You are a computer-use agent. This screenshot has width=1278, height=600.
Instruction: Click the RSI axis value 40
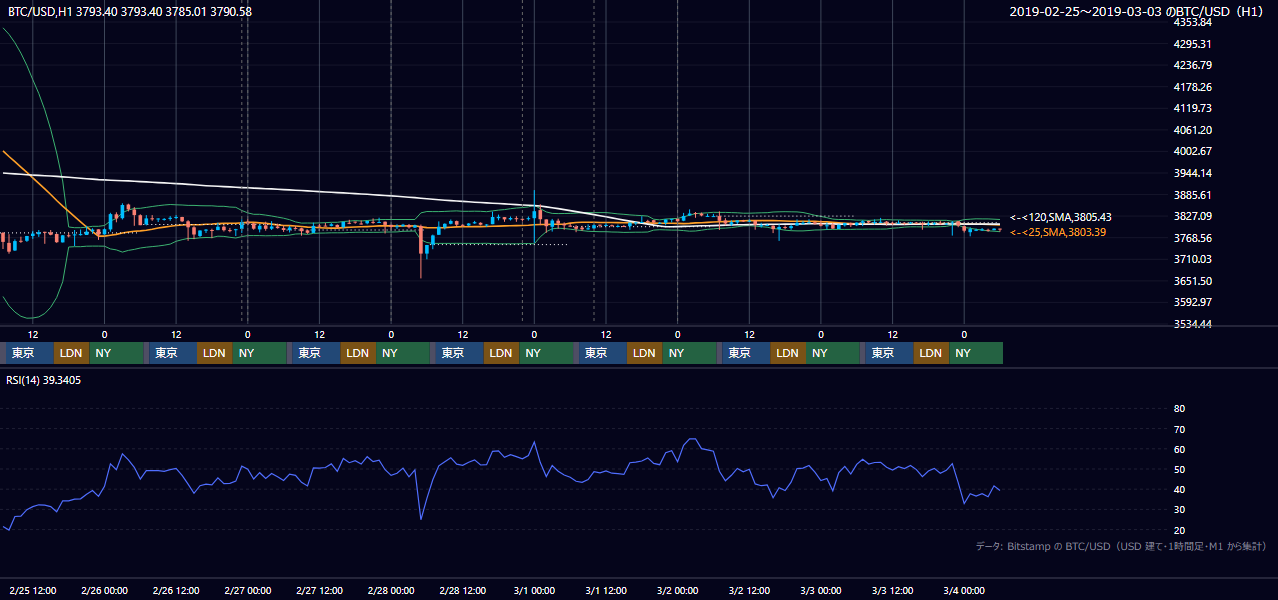[1179, 489]
